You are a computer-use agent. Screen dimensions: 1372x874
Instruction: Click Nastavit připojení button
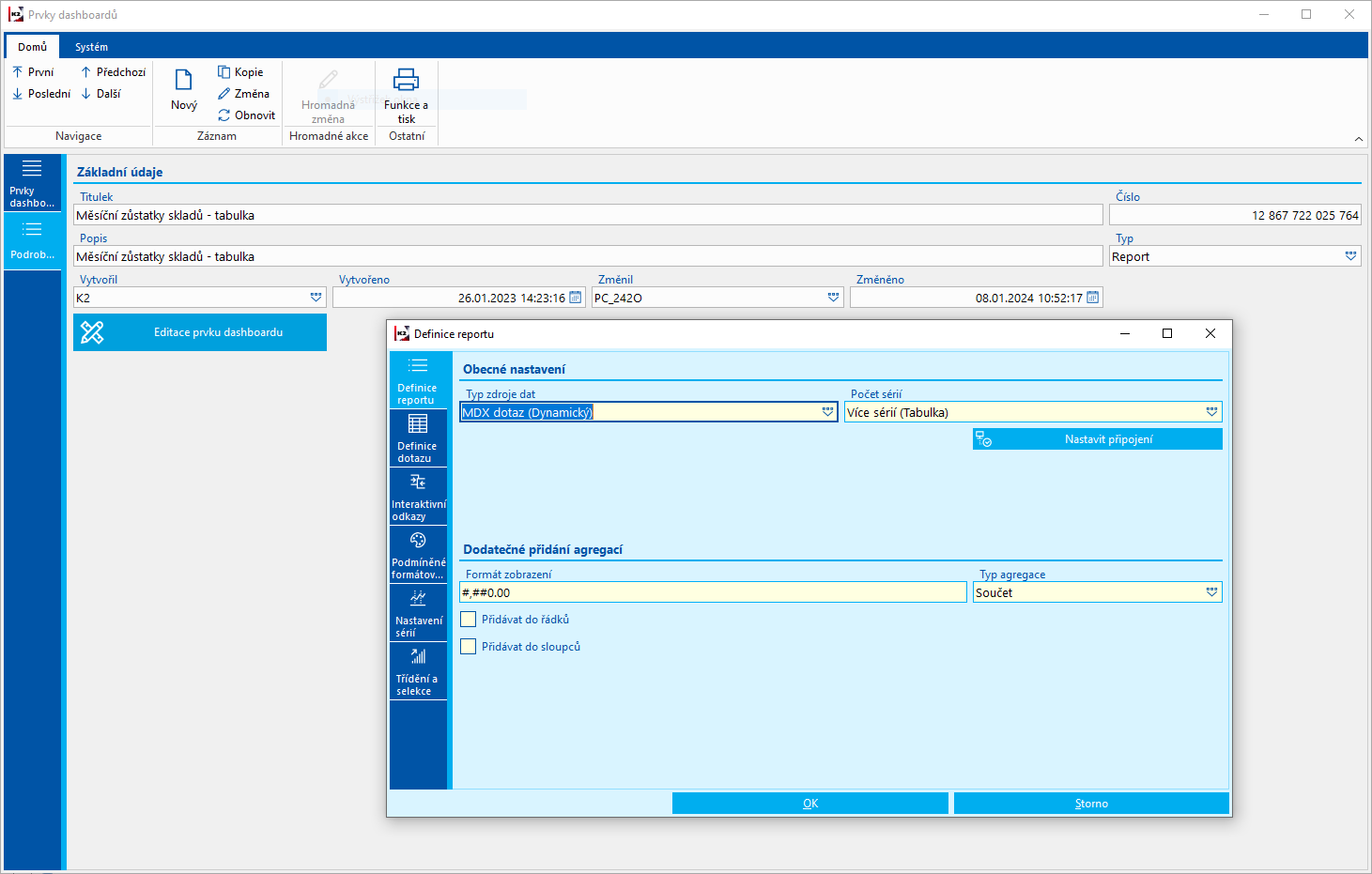point(1097,439)
